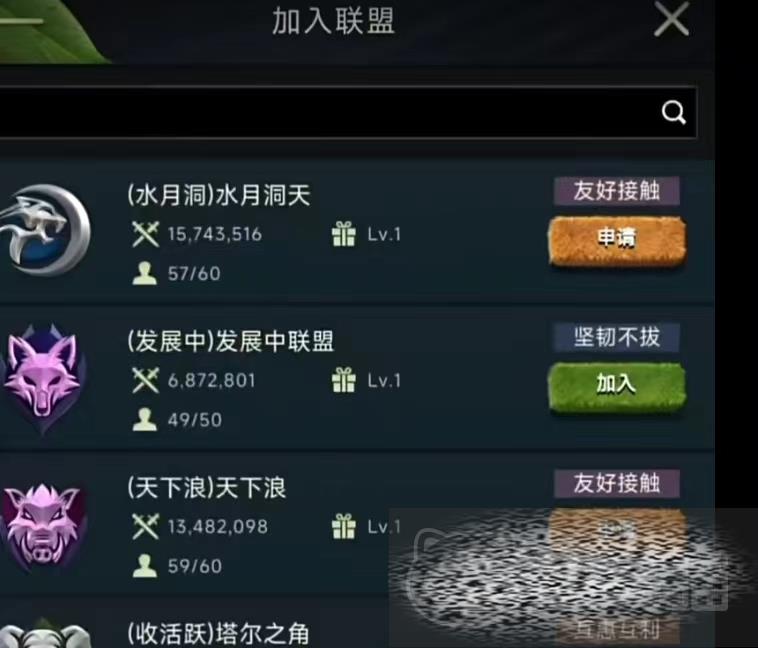Close the 加入联盟 dialog
Screen dimensions: 758x648
tap(671, 19)
